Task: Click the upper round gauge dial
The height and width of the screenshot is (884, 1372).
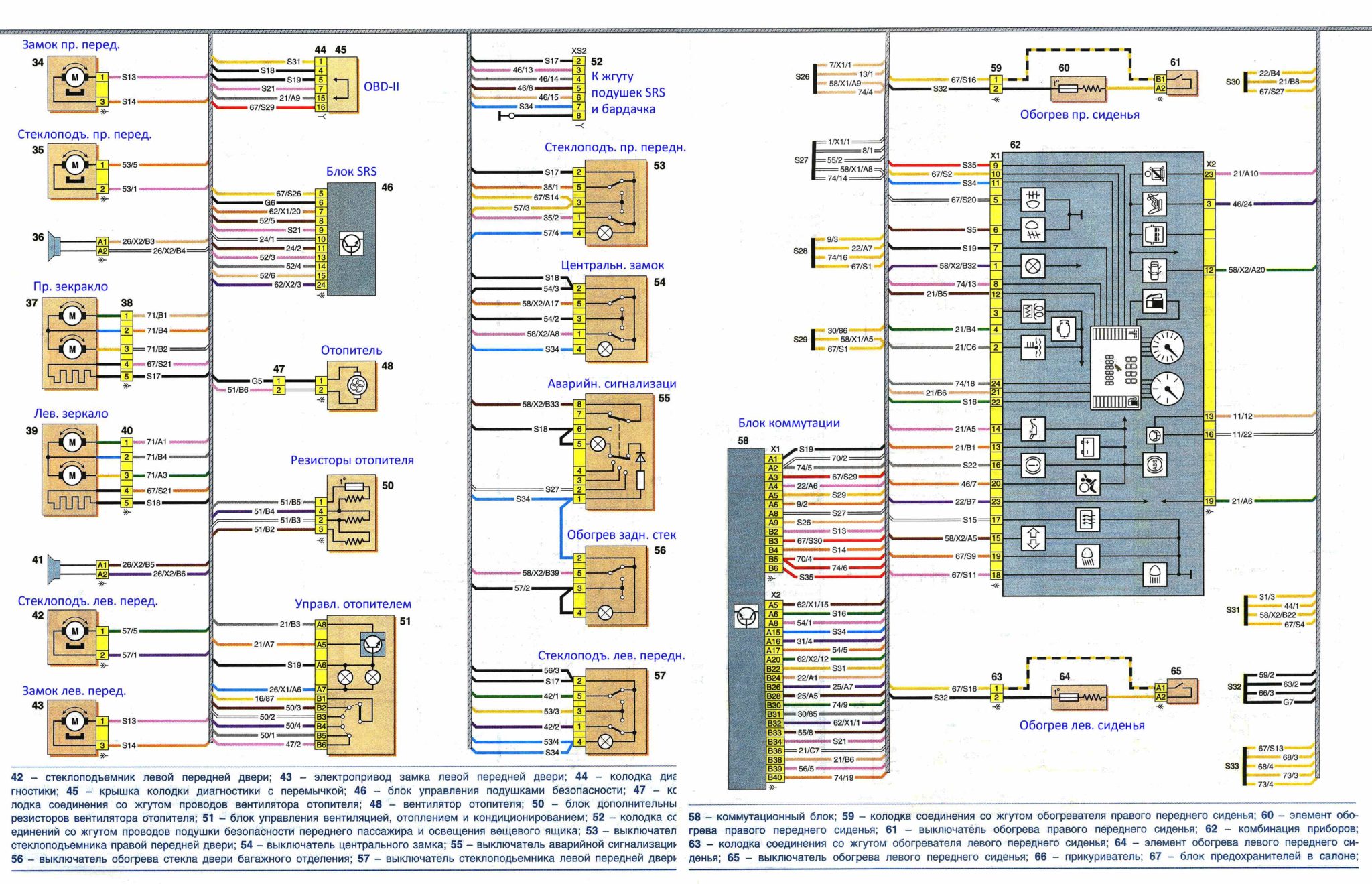Action: [x=1167, y=347]
